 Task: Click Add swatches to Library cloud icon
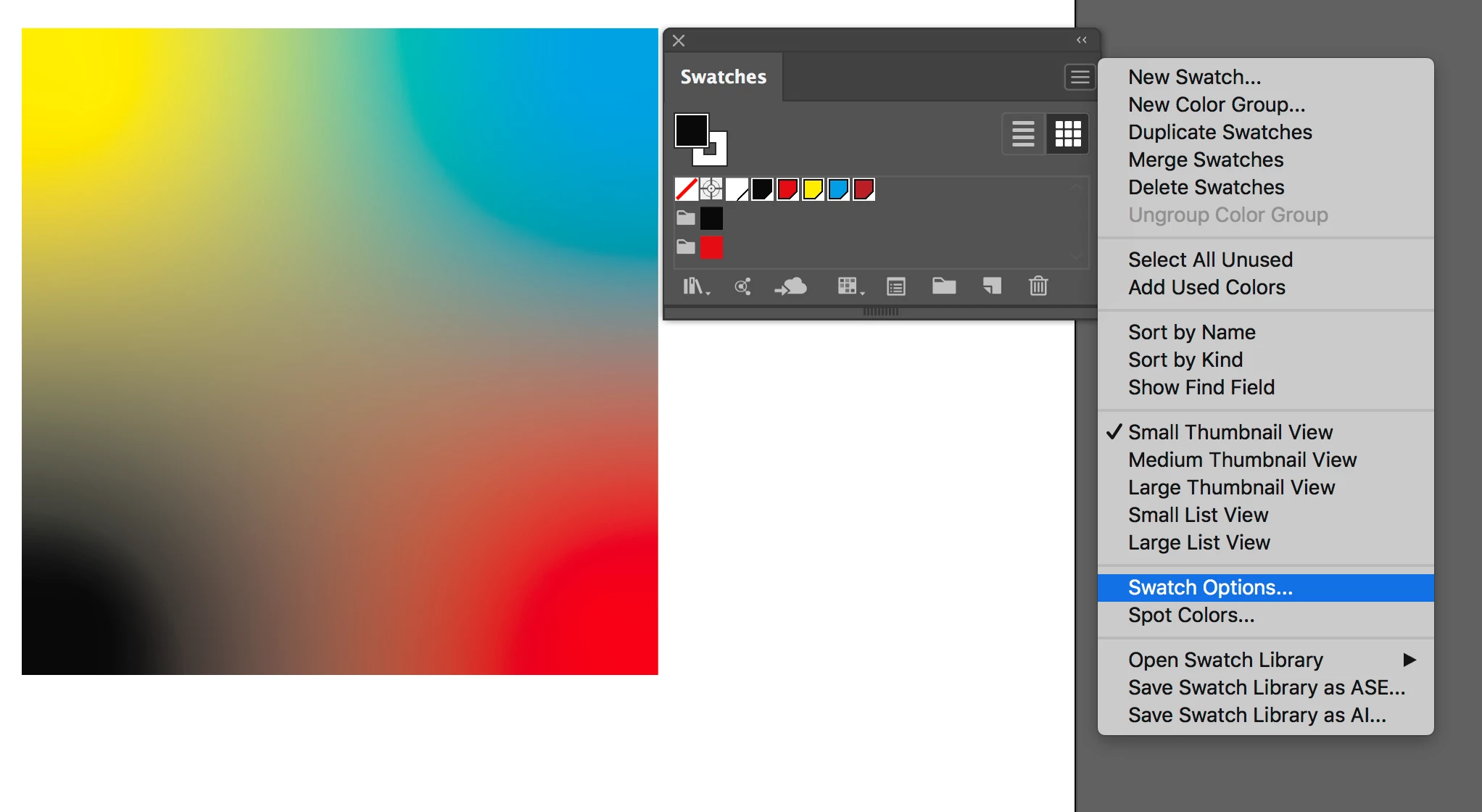tap(791, 286)
